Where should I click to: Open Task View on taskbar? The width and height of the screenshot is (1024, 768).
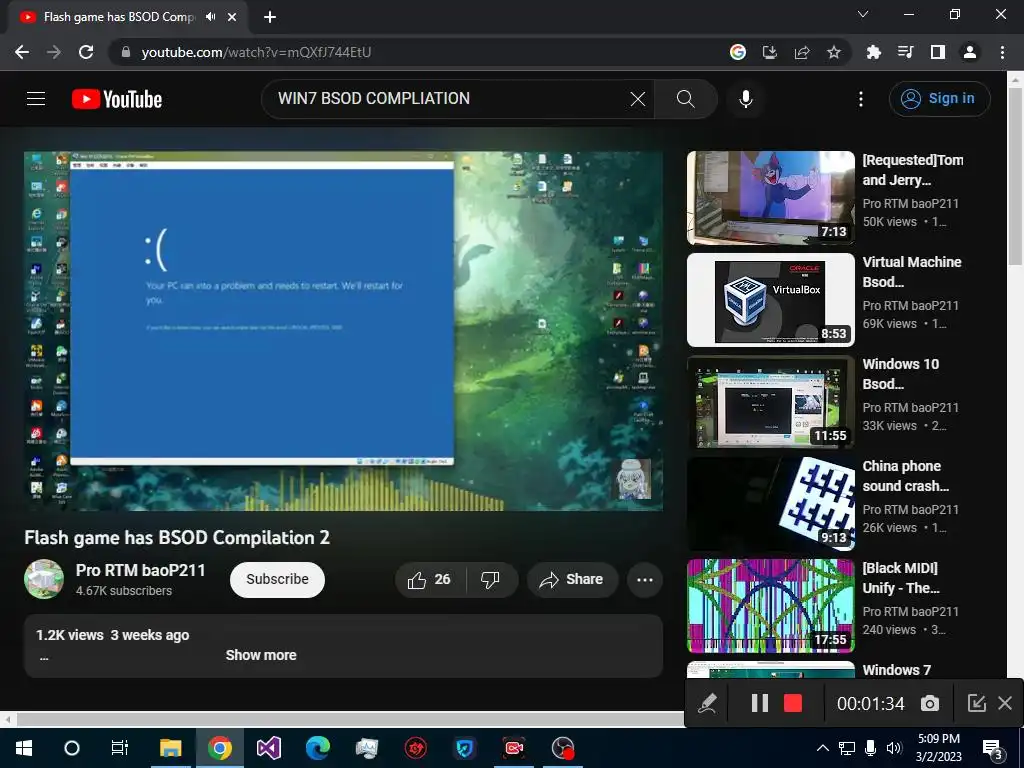coord(120,748)
